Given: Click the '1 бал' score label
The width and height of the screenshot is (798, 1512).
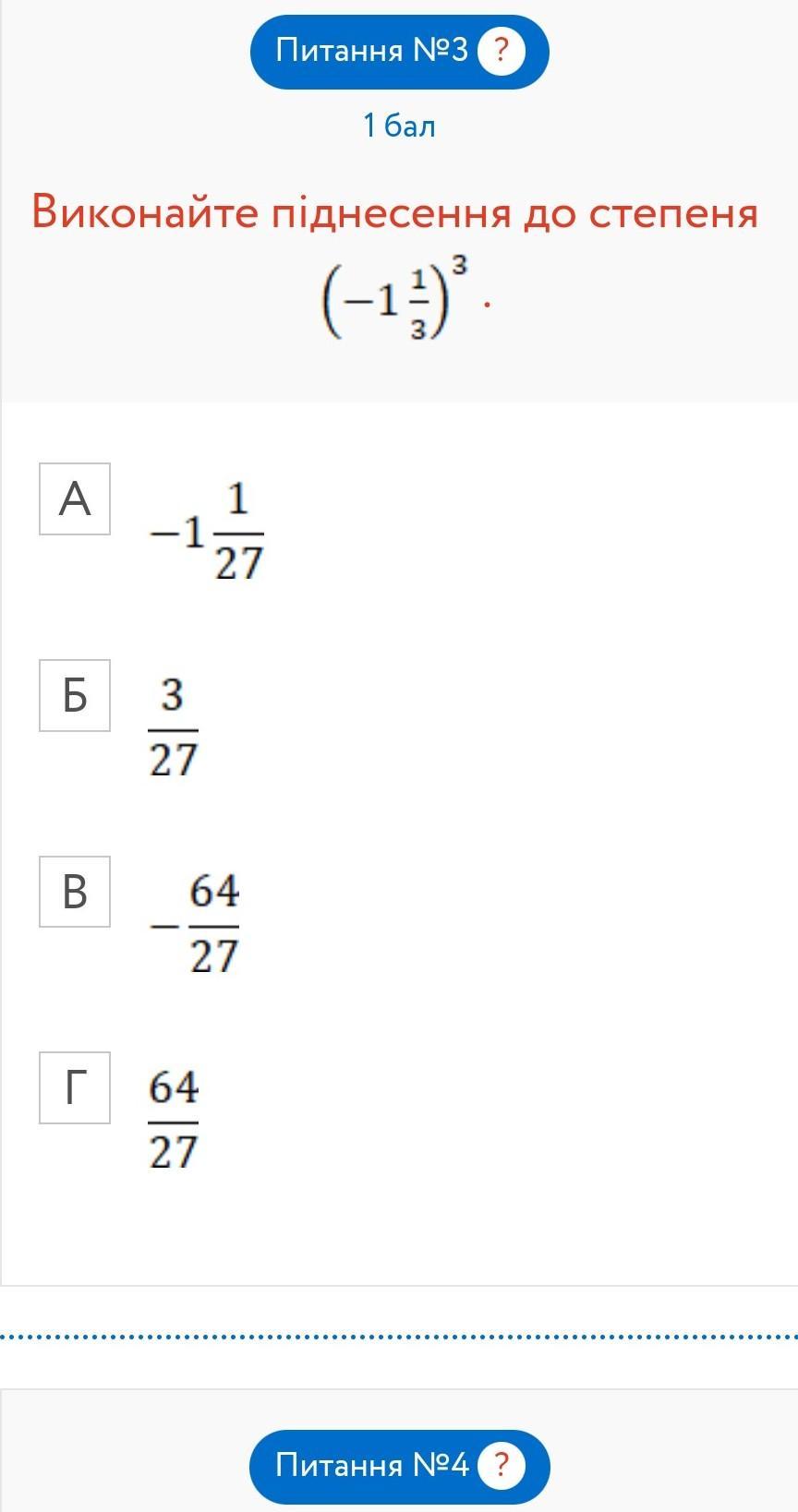Looking at the screenshot, I should 399,126.
